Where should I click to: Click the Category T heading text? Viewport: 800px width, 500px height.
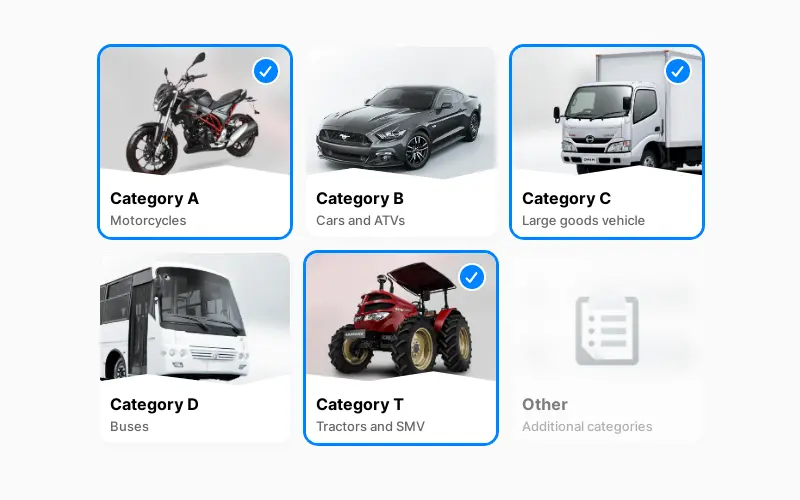click(x=360, y=405)
